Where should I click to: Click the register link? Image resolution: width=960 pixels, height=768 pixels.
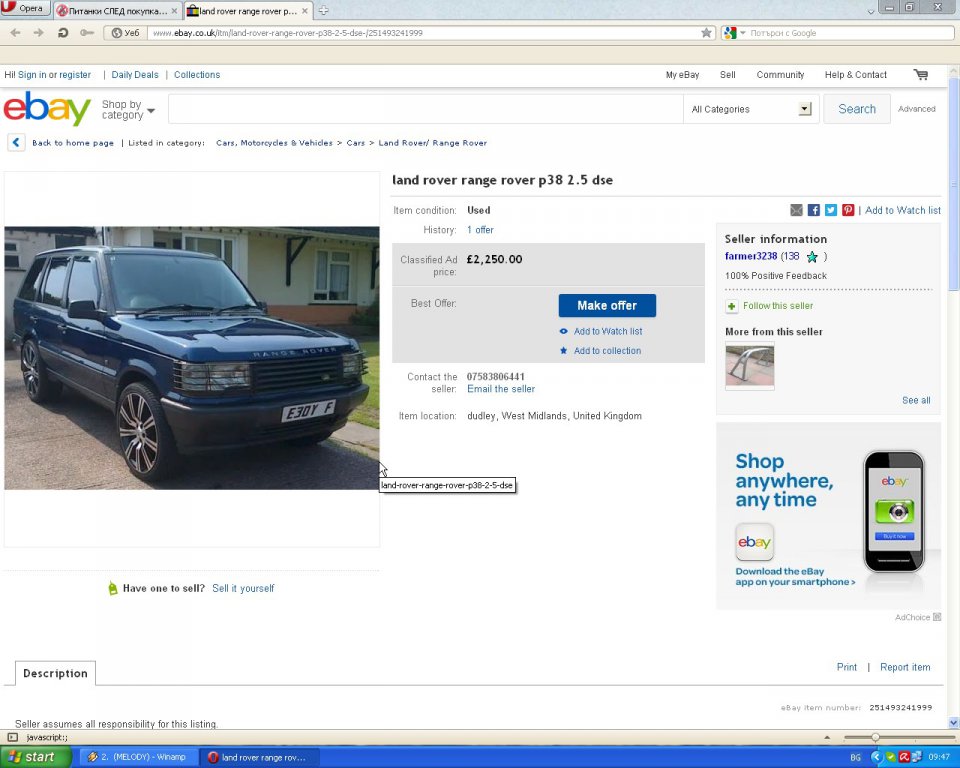pyautogui.click(x=75, y=75)
